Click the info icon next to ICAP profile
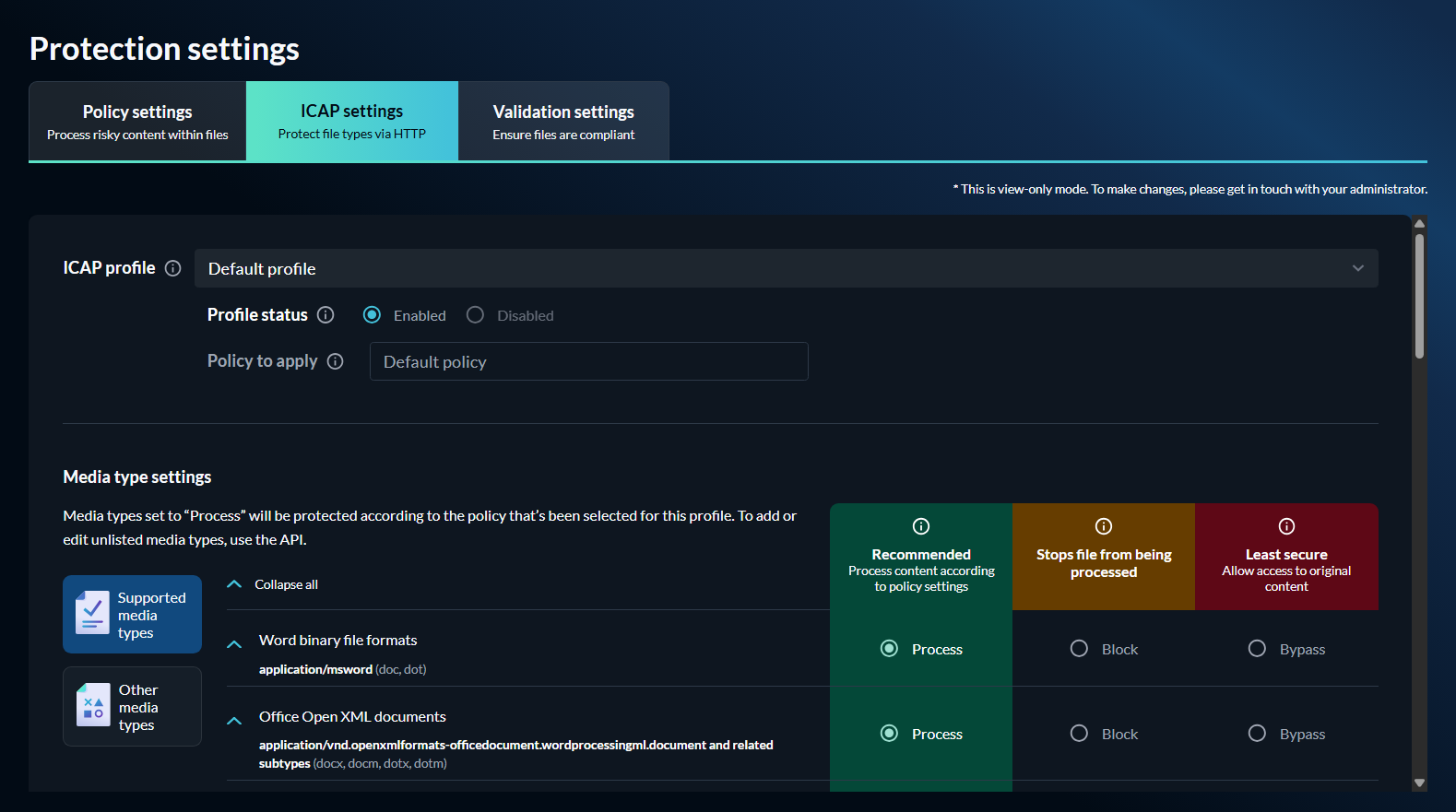This screenshot has height=812, width=1456. click(x=172, y=268)
